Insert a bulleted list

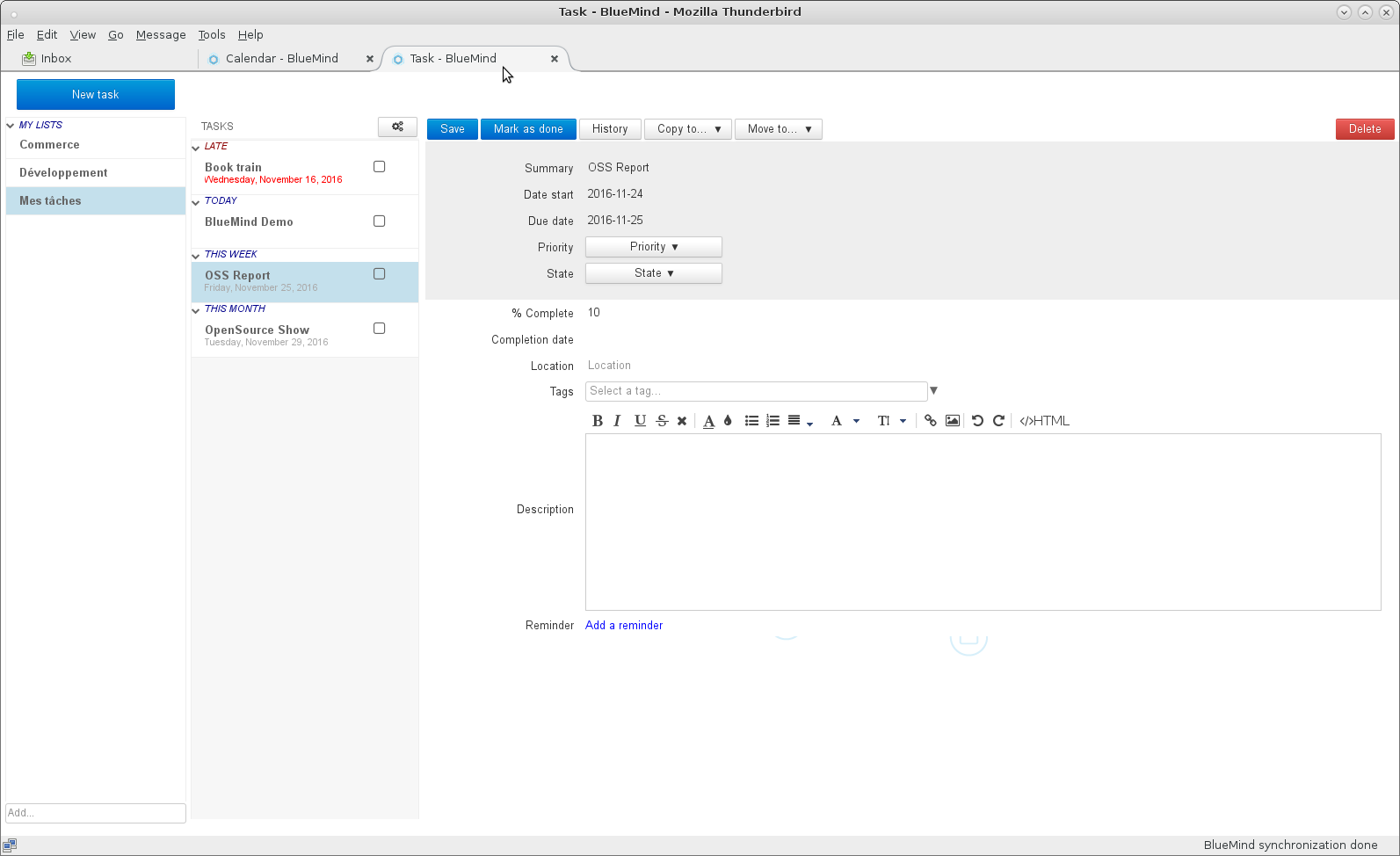(x=751, y=421)
